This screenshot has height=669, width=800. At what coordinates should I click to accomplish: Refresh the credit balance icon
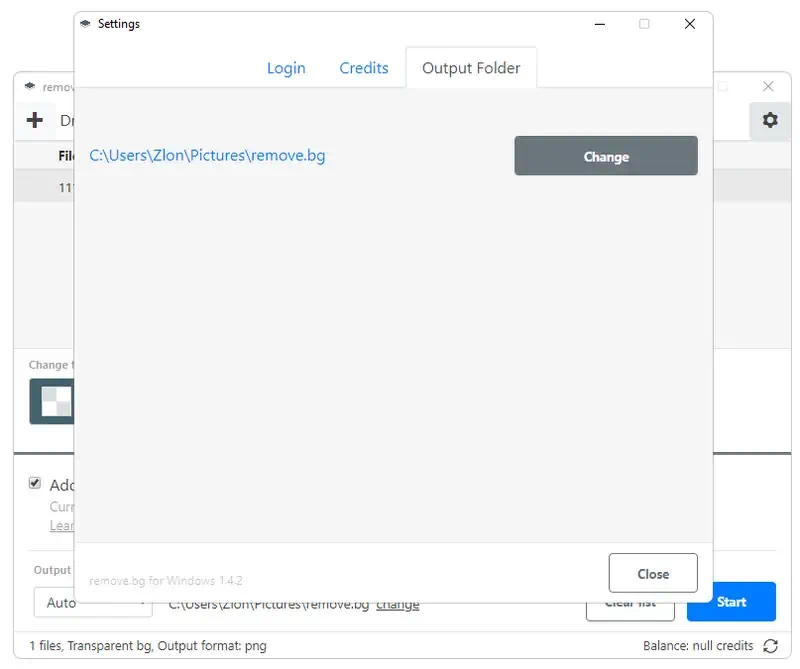pyautogui.click(x=770, y=646)
